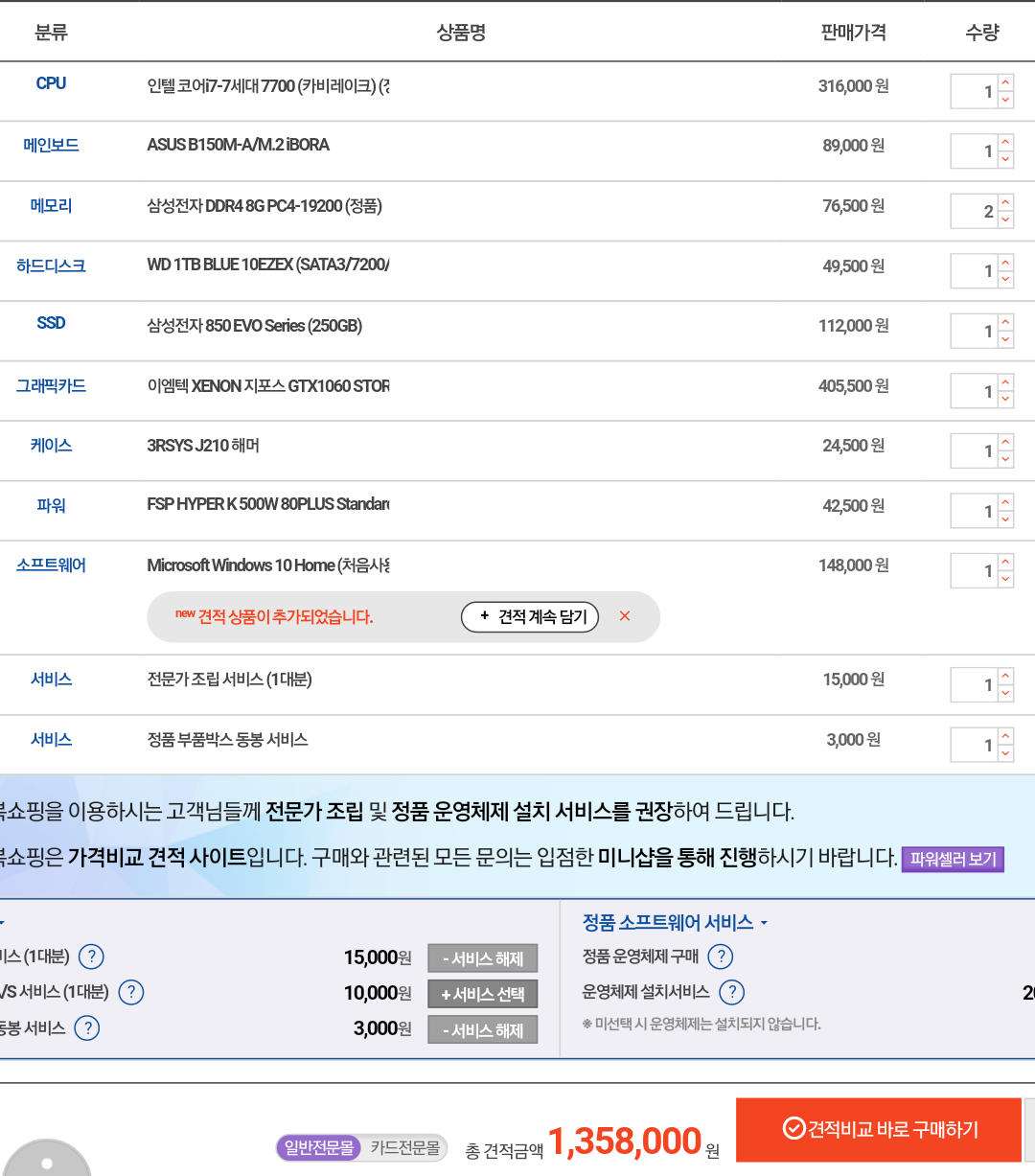
Task: Decrease 그래픽카드 quantity with down arrow
Action: [x=1005, y=400]
